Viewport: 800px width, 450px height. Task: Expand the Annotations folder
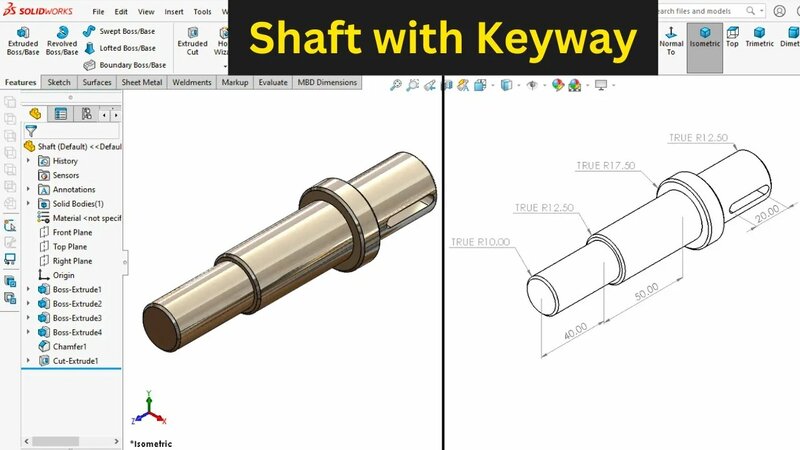click(x=29, y=189)
